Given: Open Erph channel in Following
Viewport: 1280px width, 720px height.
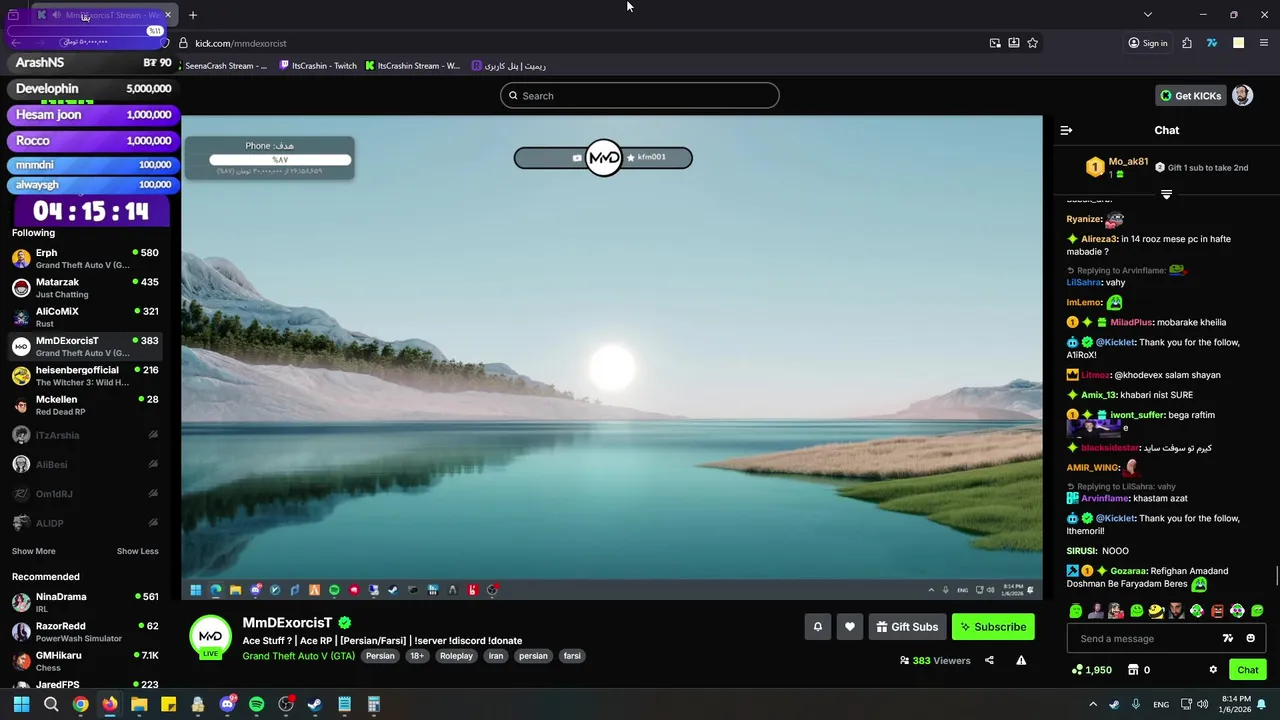Looking at the screenshot, I should coord(85,259).
